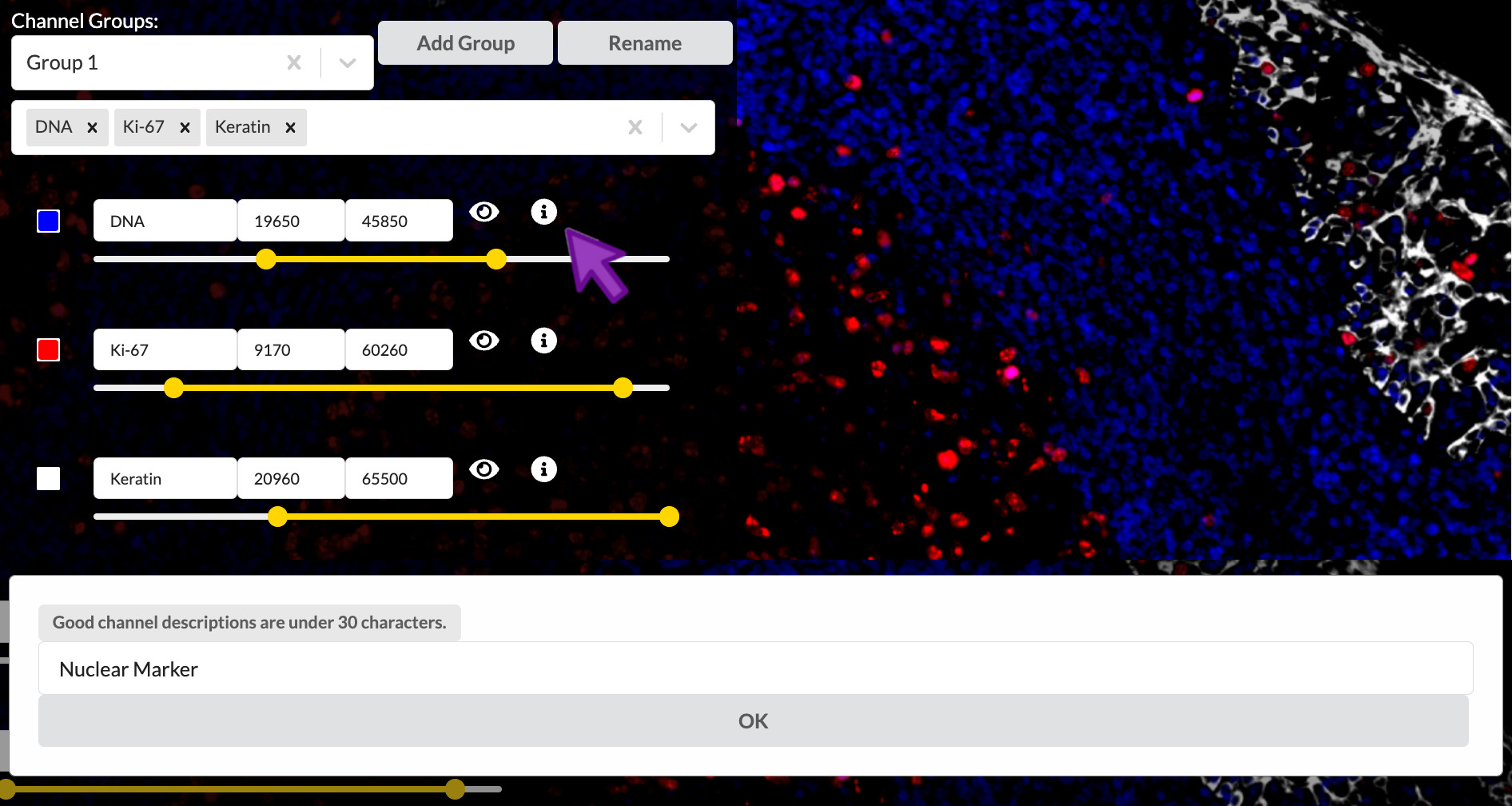Viewport: 1512px width, 806px height.
Task: Expand the Channel Groups dropdown
Action: (347, 62)
